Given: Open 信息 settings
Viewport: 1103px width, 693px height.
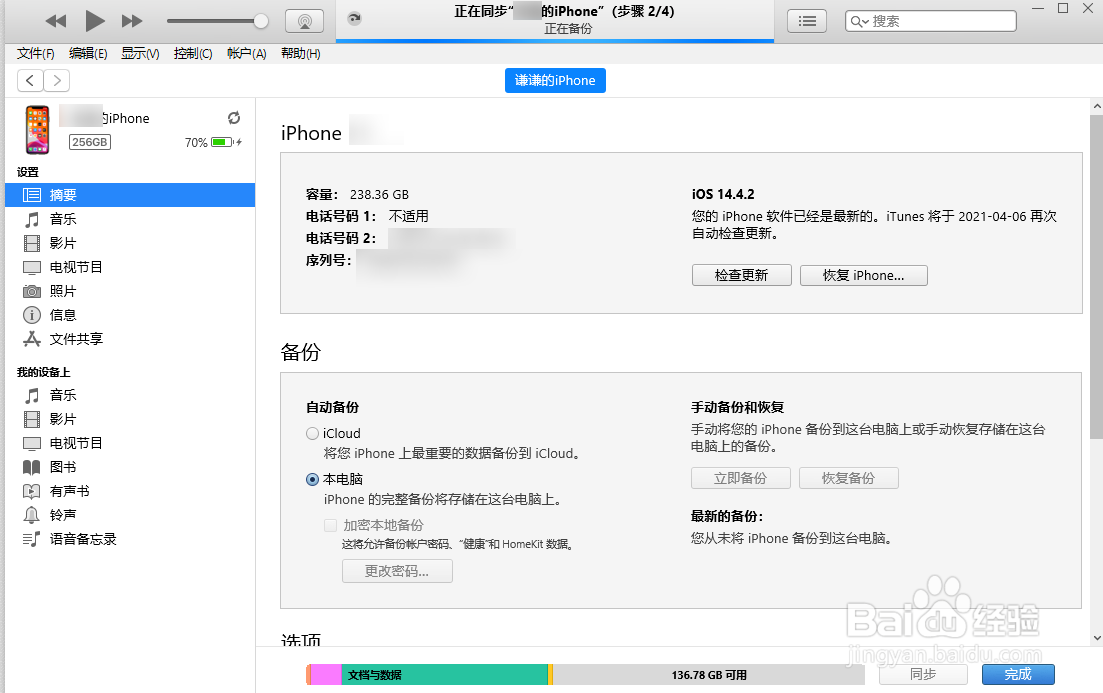Looking at the screenshot, I should click(130, 314).
